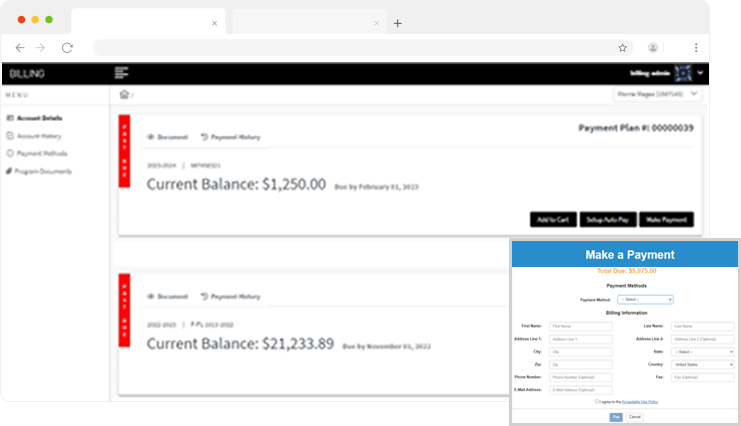Click the First Name input field
This screenshot has width=741, height=426.
pyautogui.click(x=580, y=326)
